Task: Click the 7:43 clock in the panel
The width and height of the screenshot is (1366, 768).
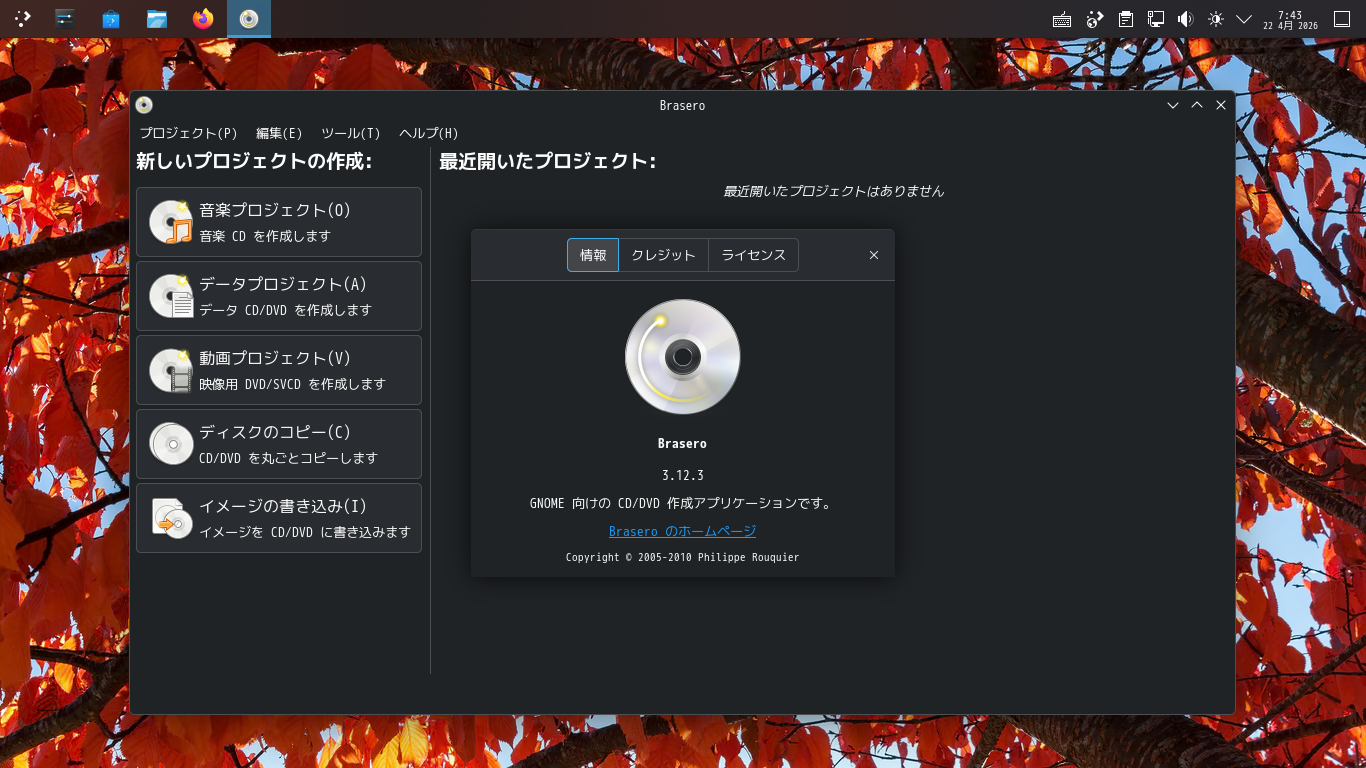Action: 1290,19
